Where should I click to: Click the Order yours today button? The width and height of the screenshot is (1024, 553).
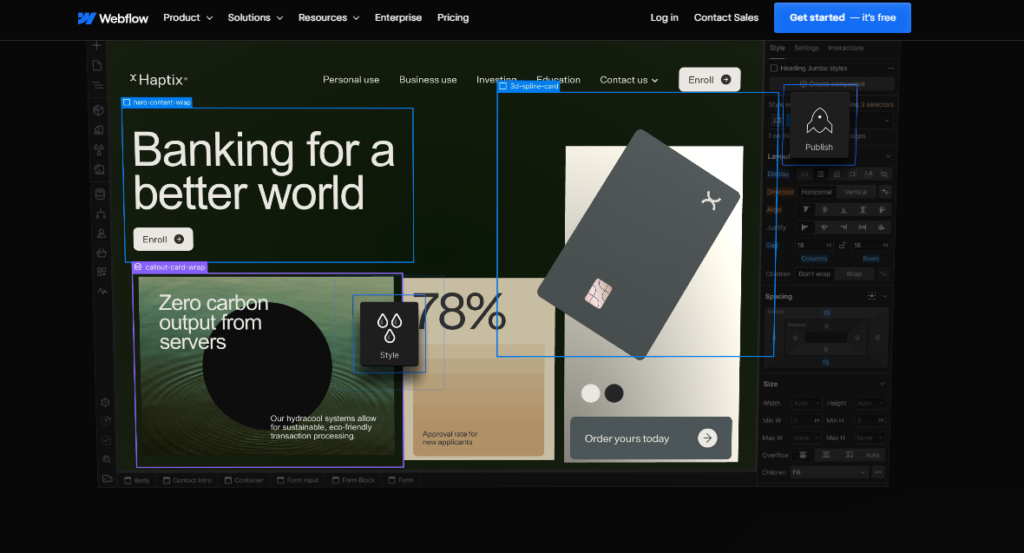[651, 438]
